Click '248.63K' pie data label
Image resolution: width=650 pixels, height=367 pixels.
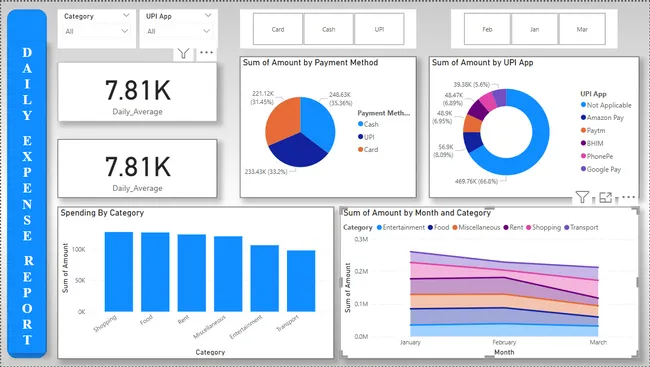tap(340, 95)
